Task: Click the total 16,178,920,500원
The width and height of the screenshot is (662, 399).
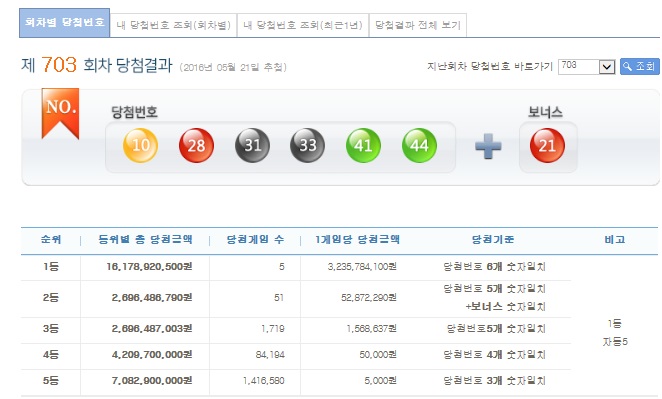Action: (x=149, y=267)
